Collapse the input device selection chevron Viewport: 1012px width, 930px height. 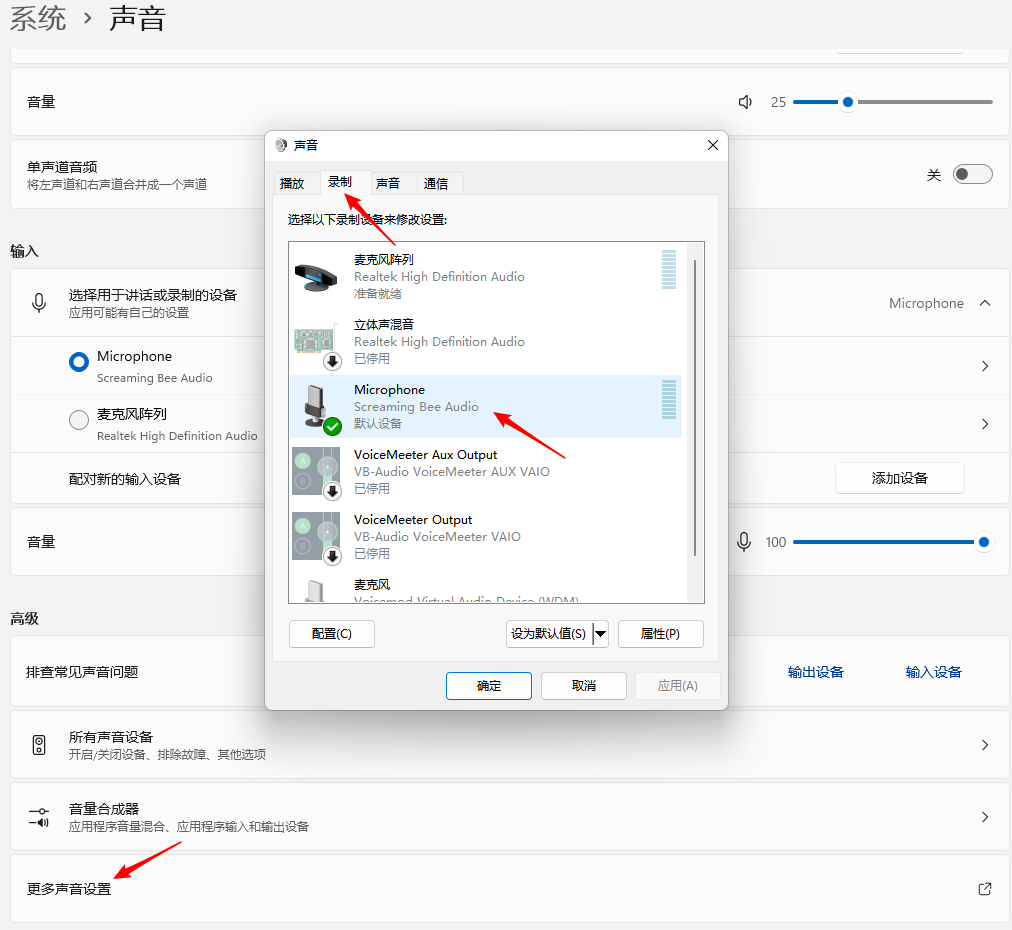click(x=985, y=303)
